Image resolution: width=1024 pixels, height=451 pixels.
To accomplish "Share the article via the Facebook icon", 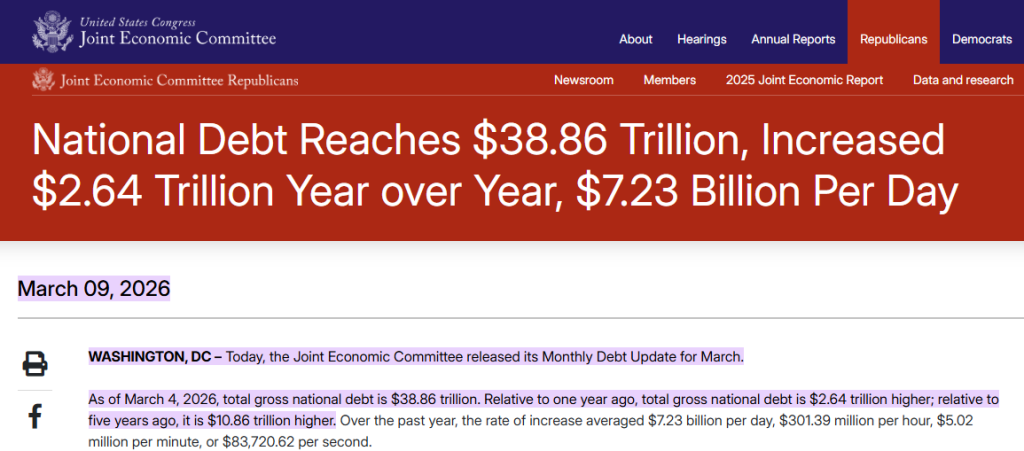I will point(35,416).
